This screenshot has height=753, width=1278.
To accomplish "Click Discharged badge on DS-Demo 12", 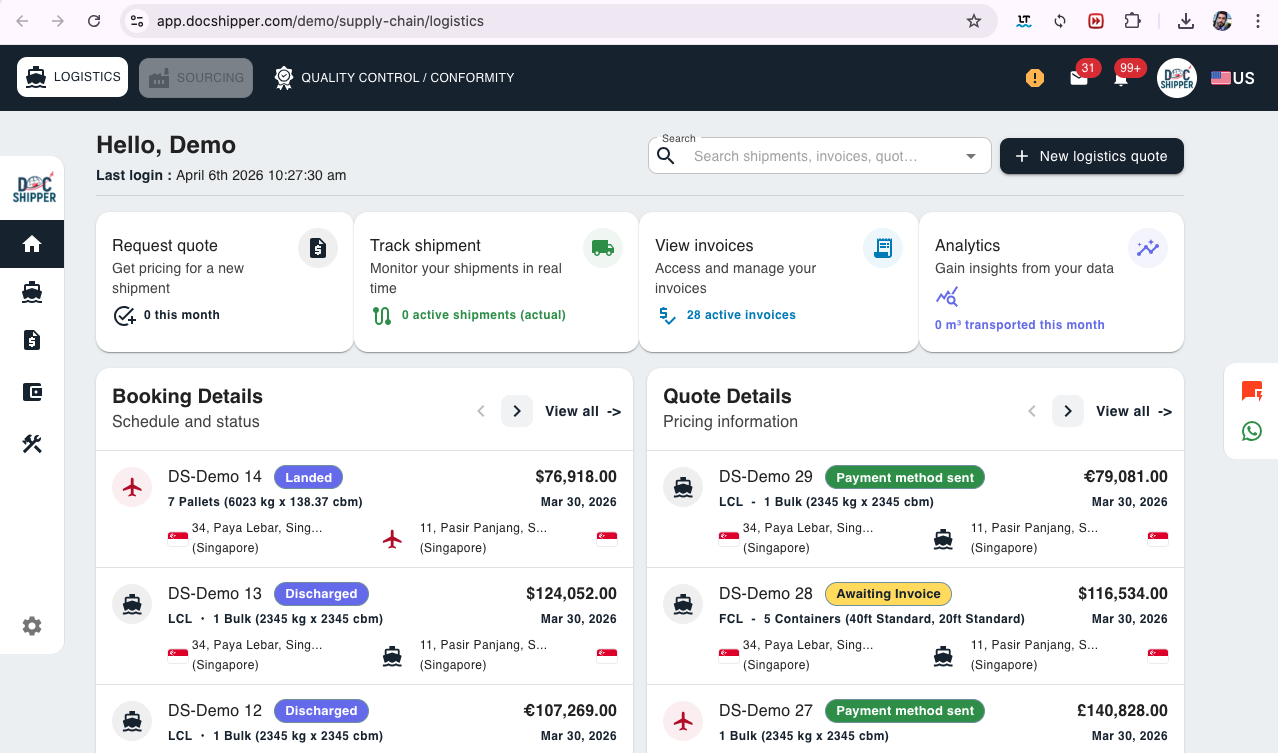I will 321,711.
